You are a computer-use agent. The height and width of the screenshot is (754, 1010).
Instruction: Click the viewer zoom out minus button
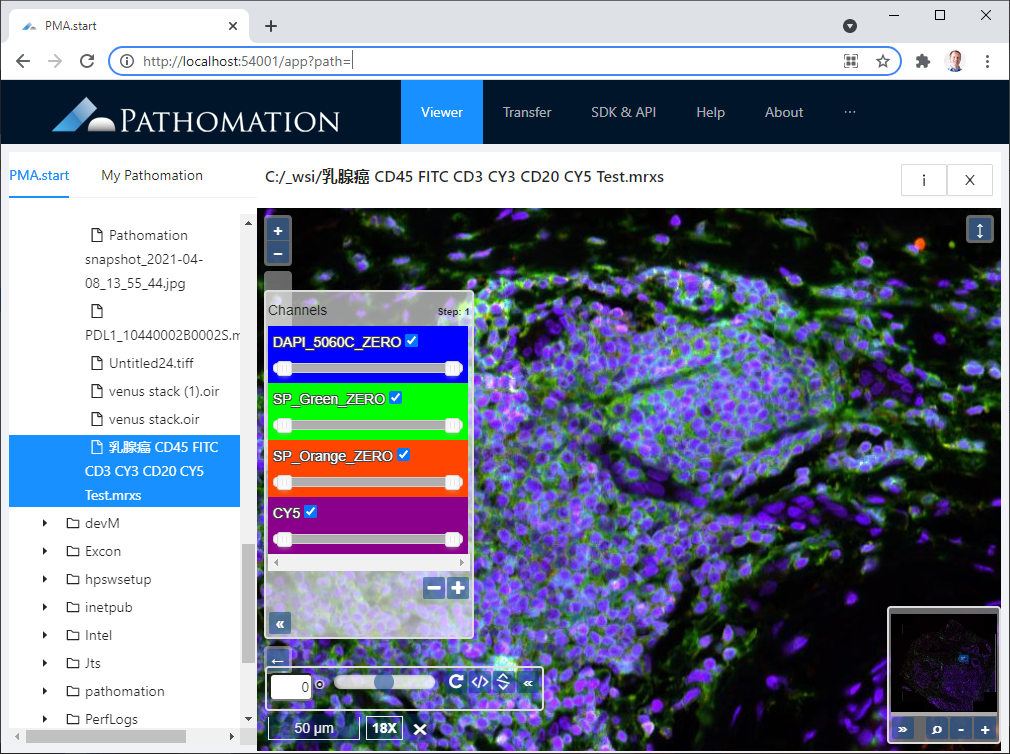point(278,254)
